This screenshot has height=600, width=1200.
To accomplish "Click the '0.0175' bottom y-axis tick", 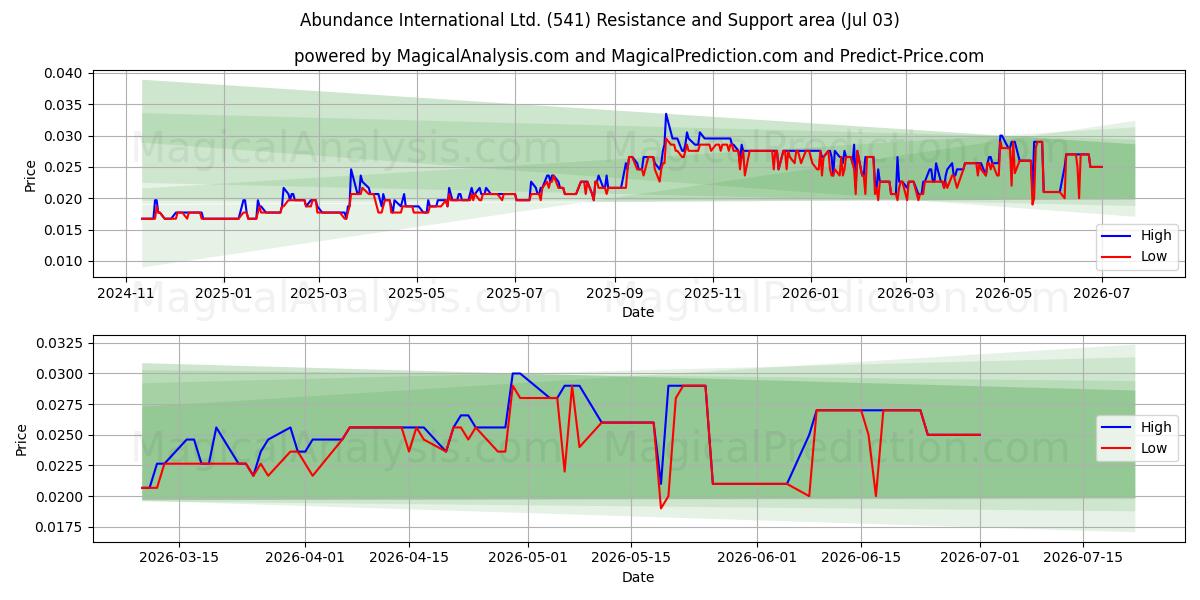I will (x=61, y=527).
